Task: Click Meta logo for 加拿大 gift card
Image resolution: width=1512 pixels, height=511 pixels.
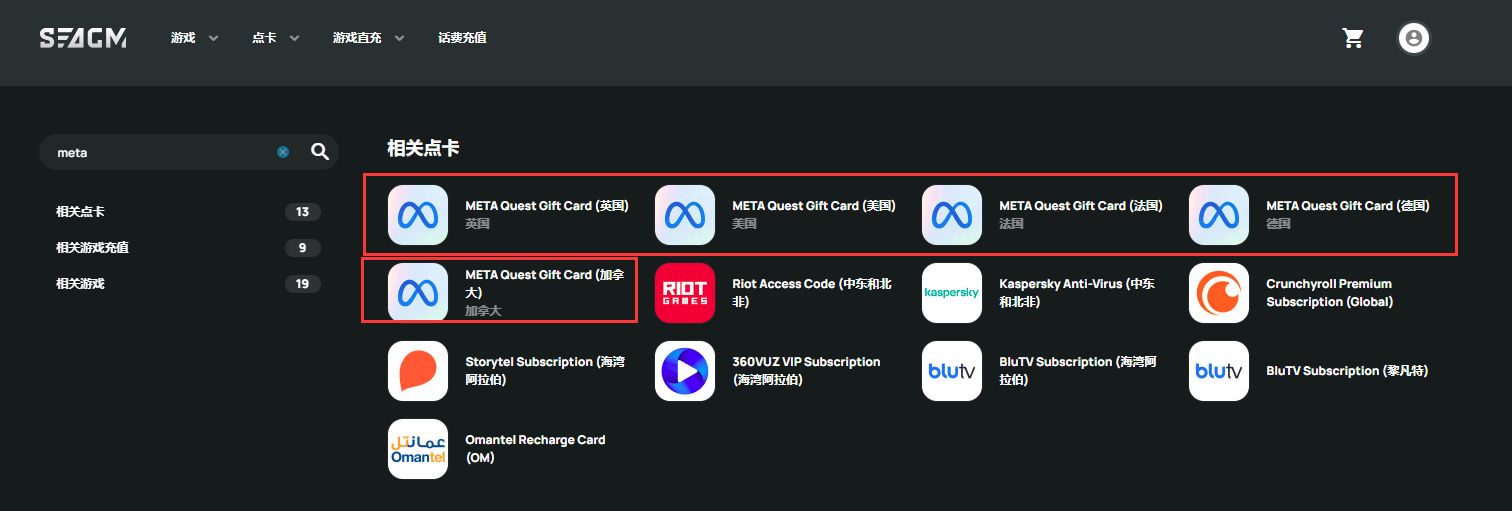Action: point(418,293)
